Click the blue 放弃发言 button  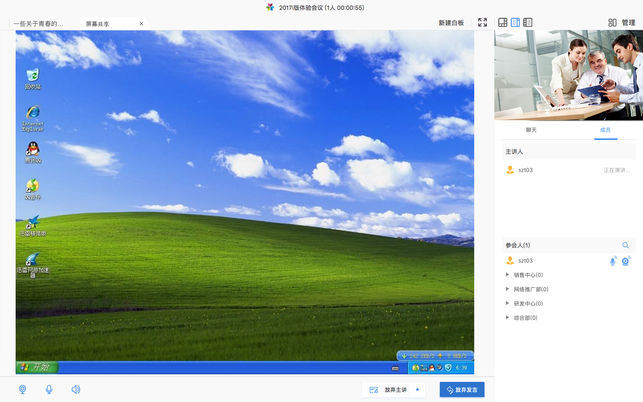tap(462, 390)
